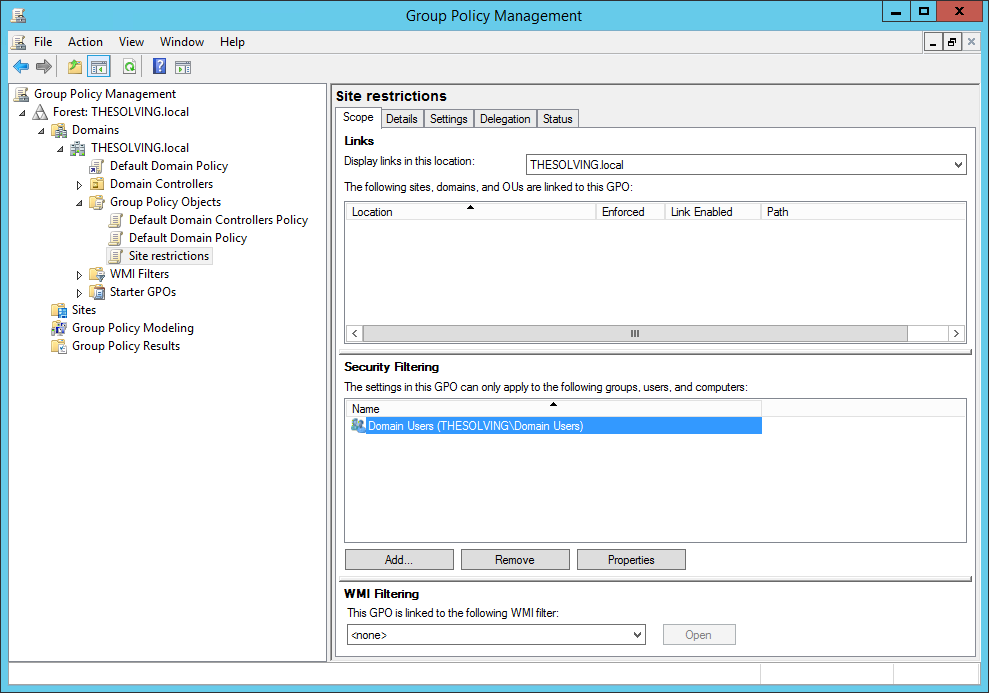The height and width of the screenshot is (693, 989).
Task: Expand the Domain Controllers node
Action: pos(79,185)
